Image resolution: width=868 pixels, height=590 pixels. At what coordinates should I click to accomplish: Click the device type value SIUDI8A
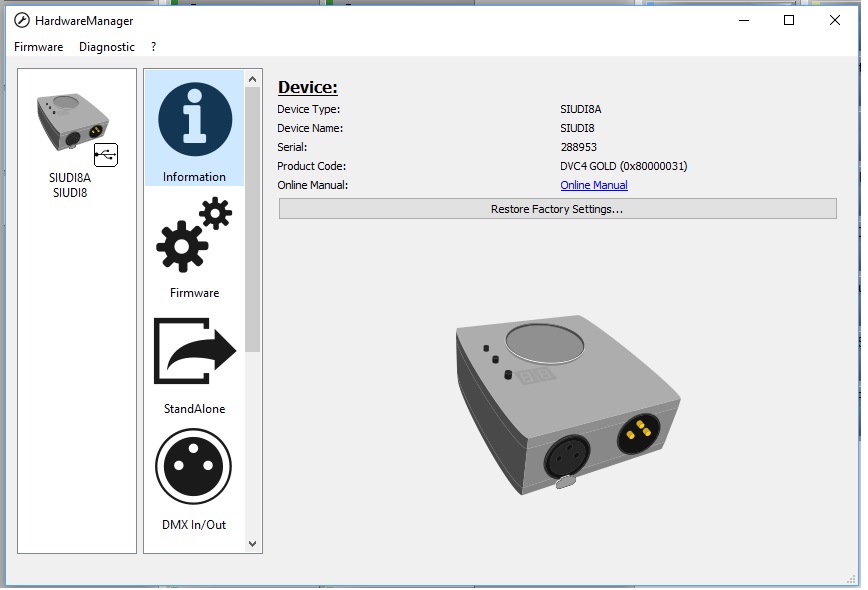click(x=581, y=109)
